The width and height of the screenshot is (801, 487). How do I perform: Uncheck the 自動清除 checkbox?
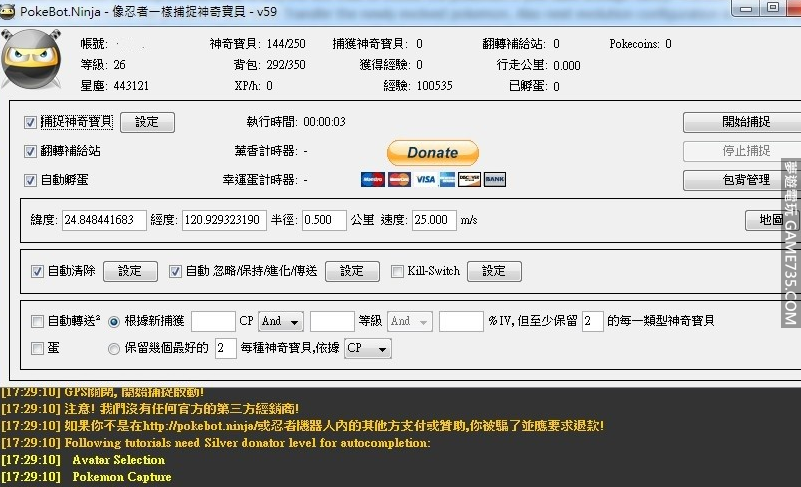coord(37,271)
